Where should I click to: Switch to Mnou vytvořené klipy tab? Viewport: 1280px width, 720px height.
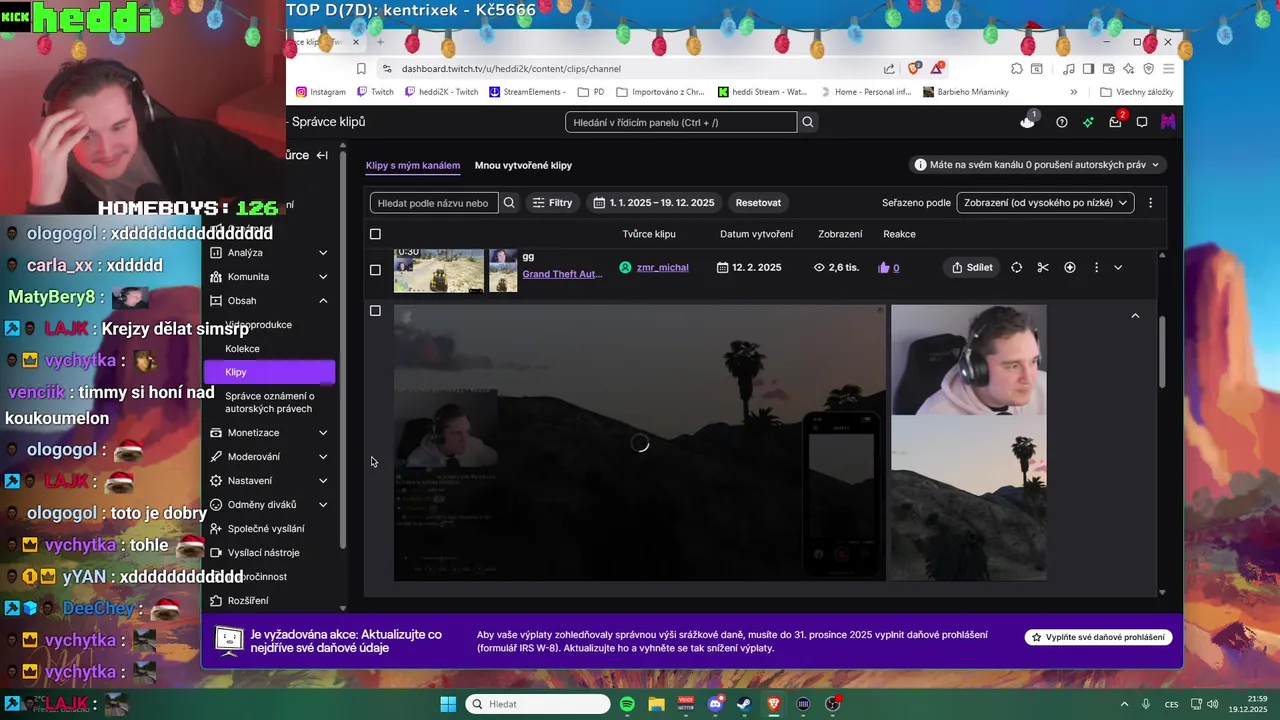pyautogui.click(x=523, y=166)
